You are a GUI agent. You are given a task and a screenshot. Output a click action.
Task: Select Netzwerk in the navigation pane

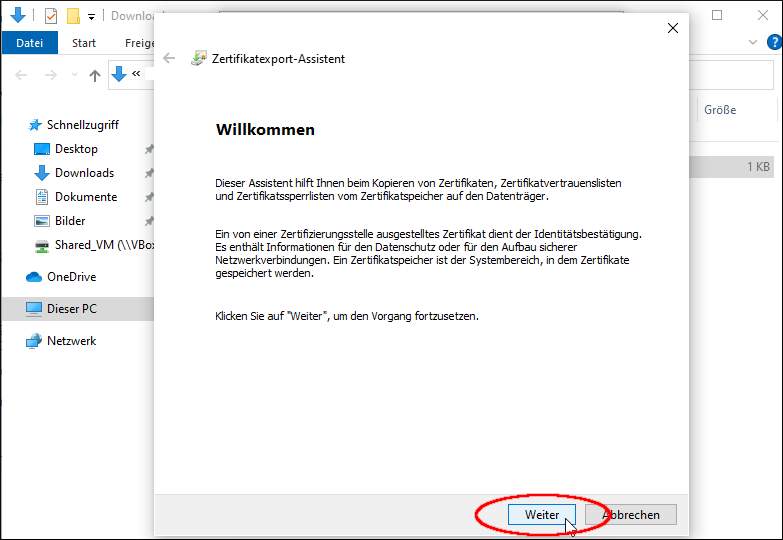coord(71,341)
